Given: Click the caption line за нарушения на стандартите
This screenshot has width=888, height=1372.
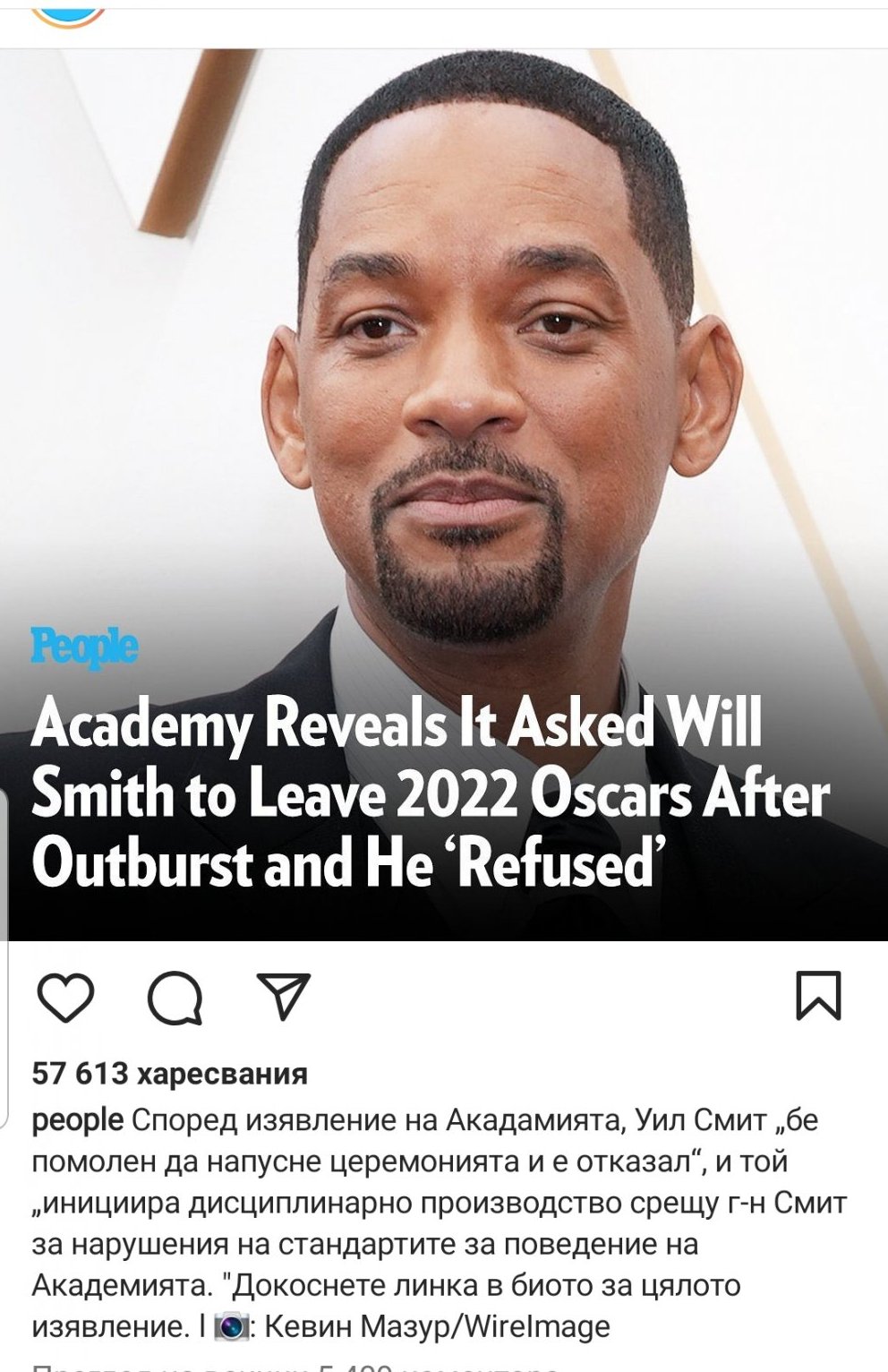Looking at the screenshot, I should coord(363,1245).
